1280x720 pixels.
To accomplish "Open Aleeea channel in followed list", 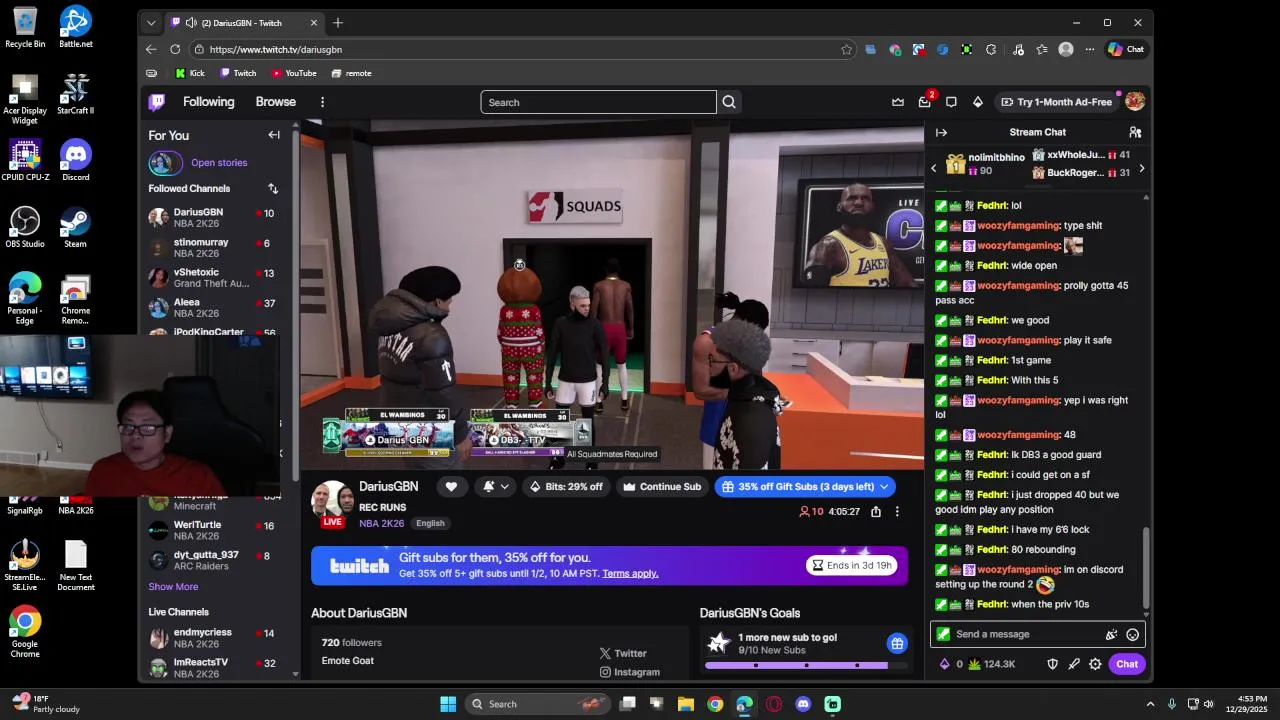I will coord(212,308).
